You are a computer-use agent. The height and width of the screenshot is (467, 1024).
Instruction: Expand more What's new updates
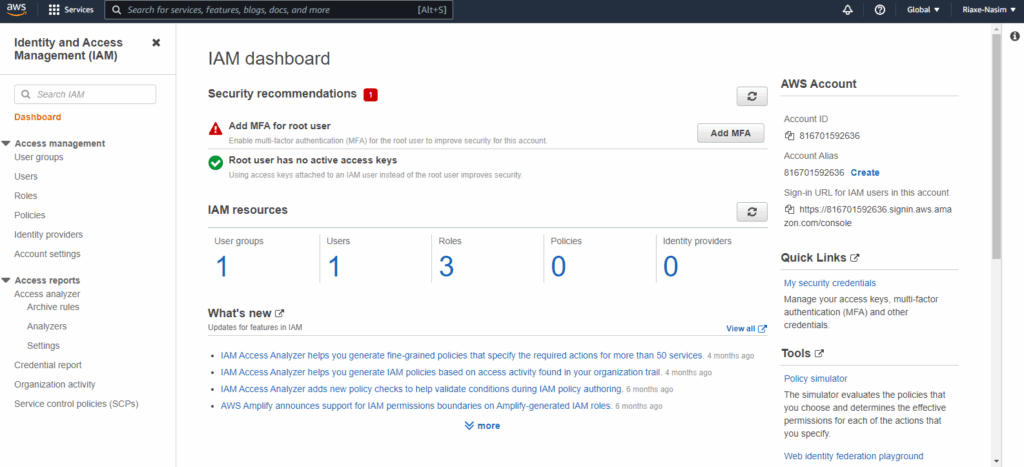tap(482, 426)
